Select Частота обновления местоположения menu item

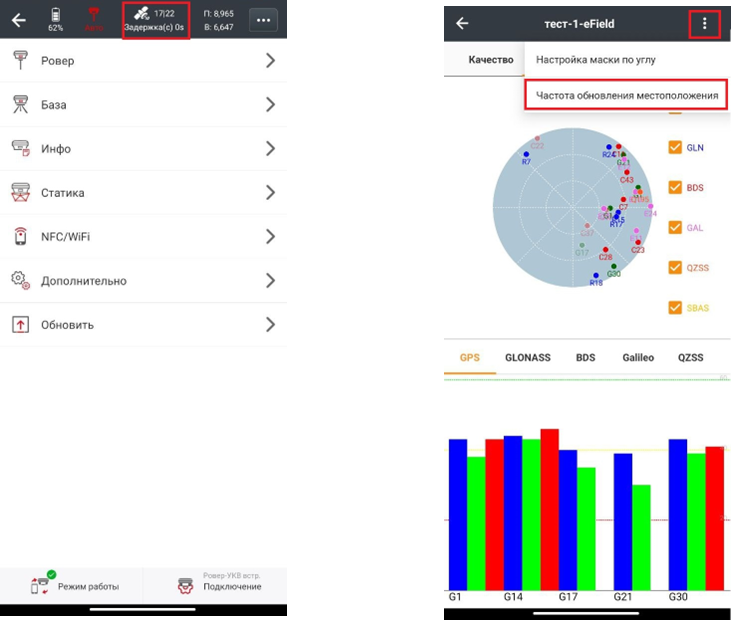click(627, 95)
